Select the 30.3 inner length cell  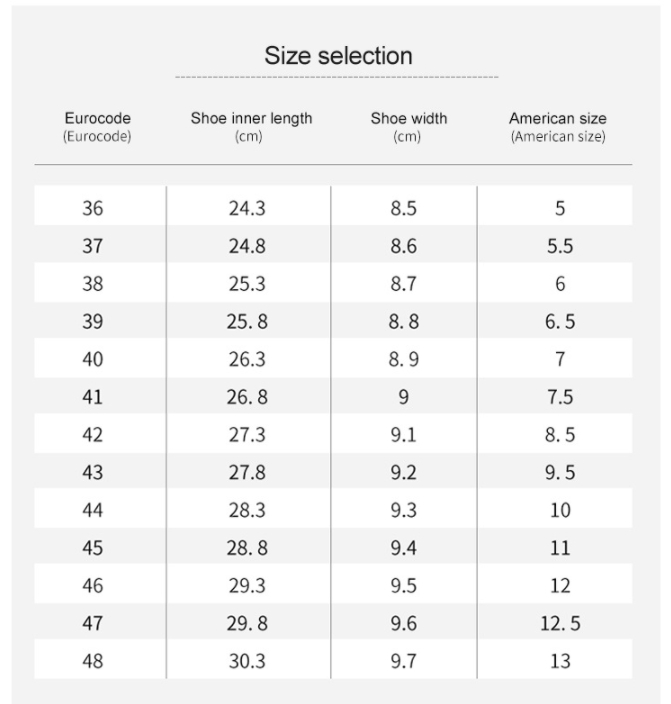tap(247, 661)
